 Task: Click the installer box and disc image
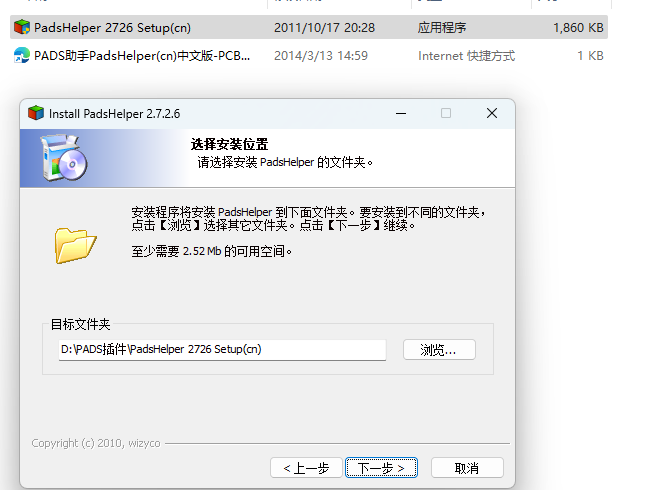[63, 158]
